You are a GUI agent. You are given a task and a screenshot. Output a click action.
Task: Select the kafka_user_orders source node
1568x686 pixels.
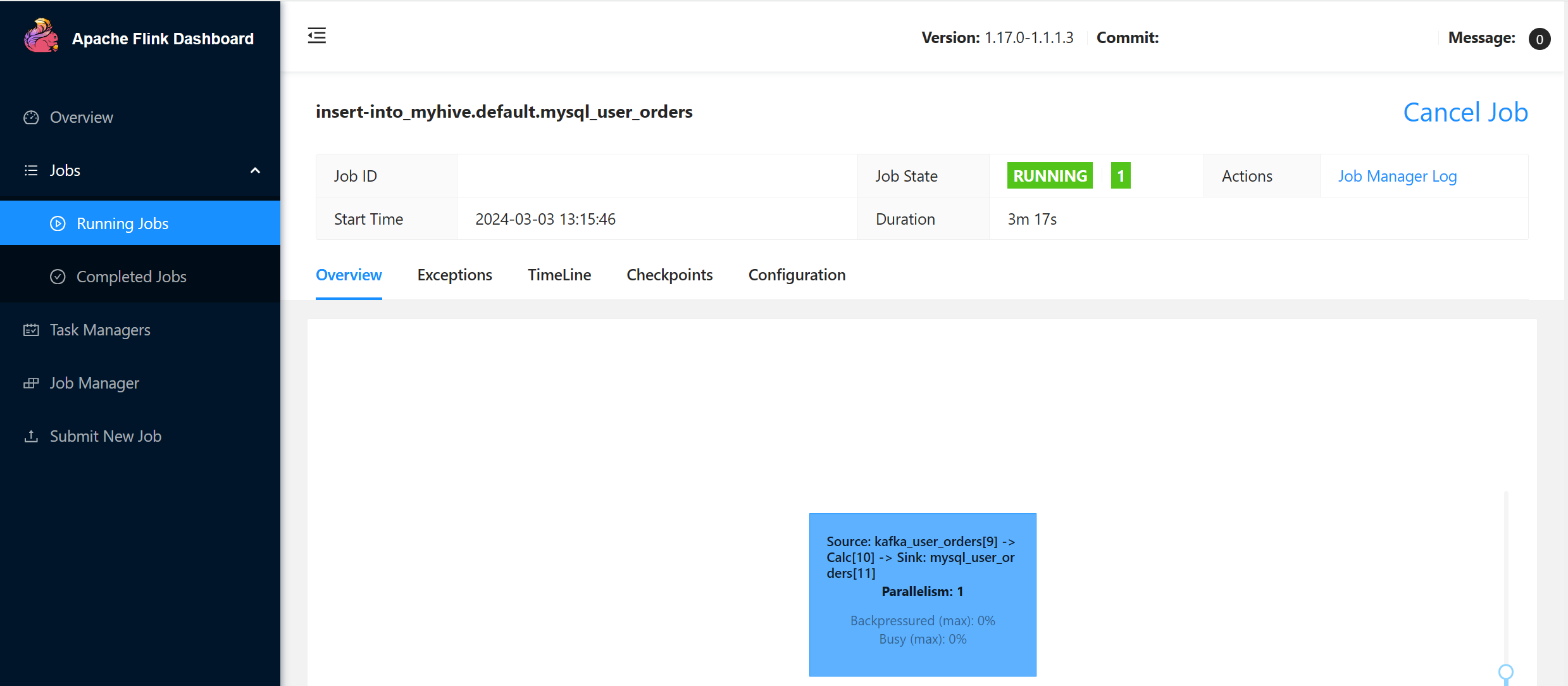923,594
